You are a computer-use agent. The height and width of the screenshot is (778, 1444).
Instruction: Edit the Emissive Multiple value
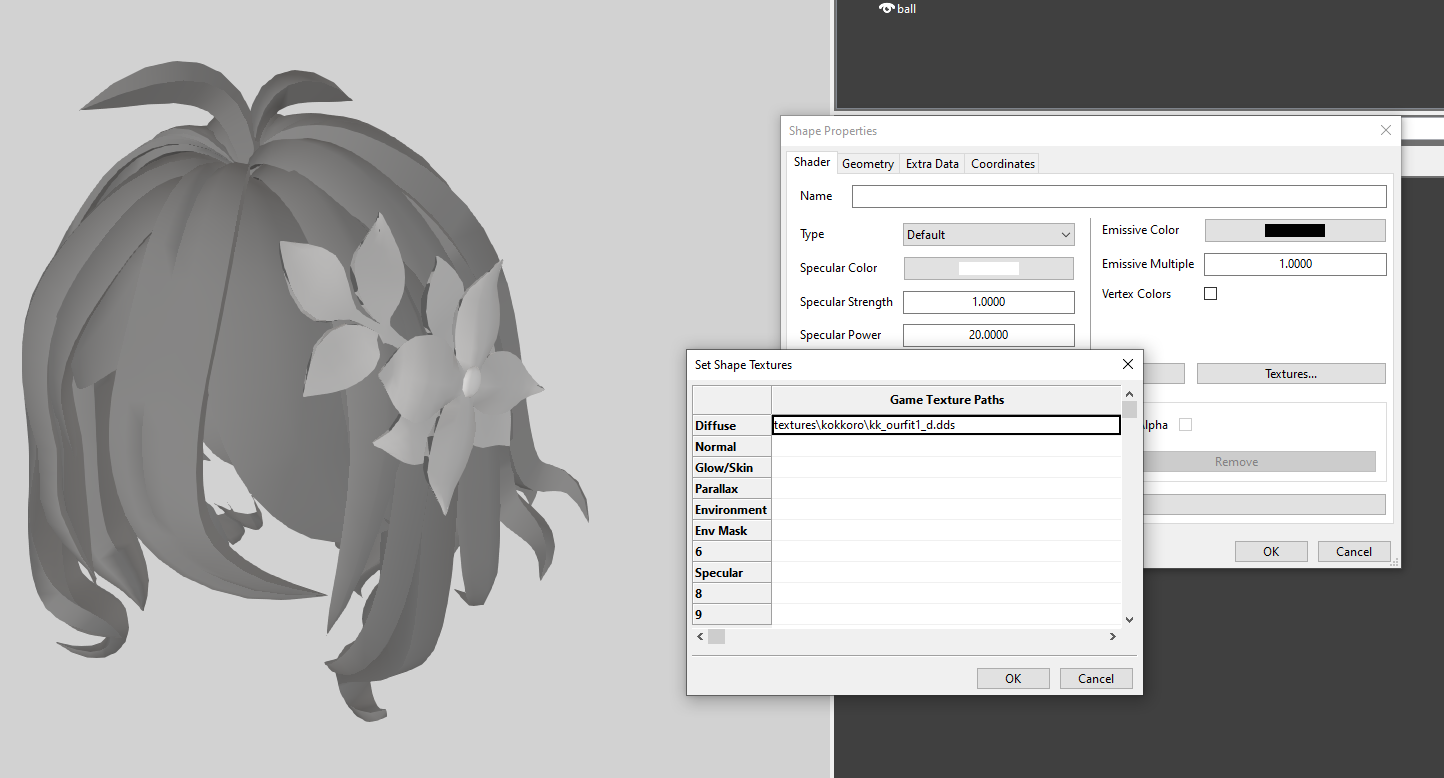pos(1295,264)
